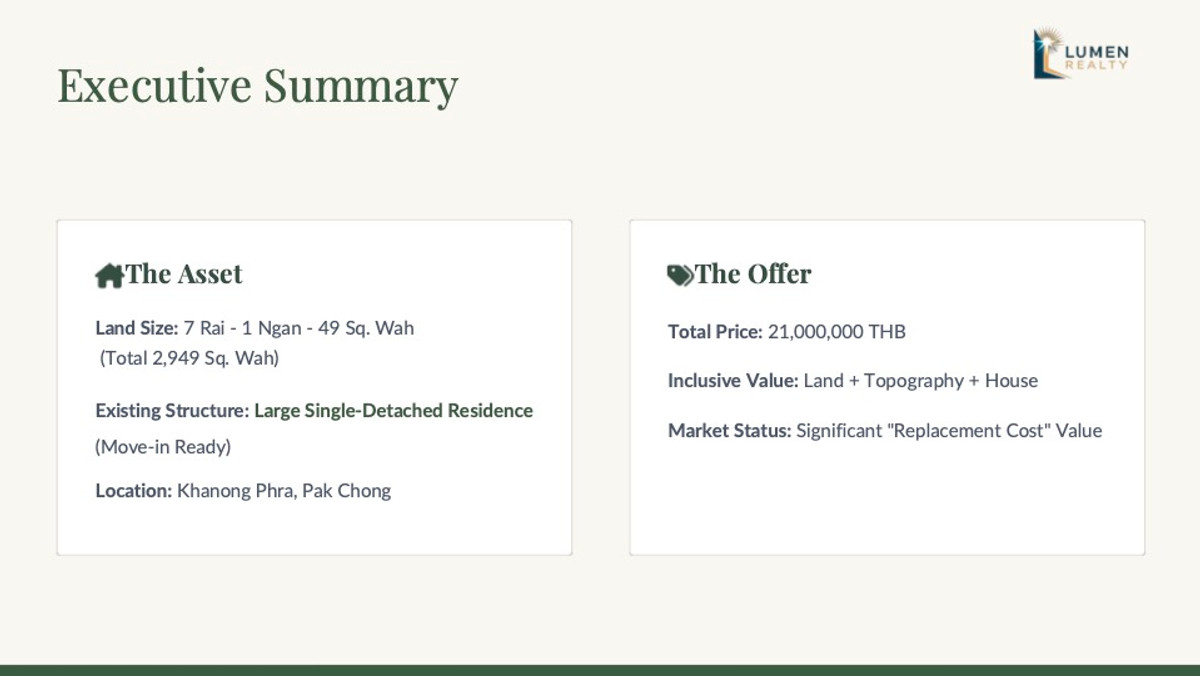Select the "Land Size:" label
Screen dimensions: 1200x676
coord(137,328)
